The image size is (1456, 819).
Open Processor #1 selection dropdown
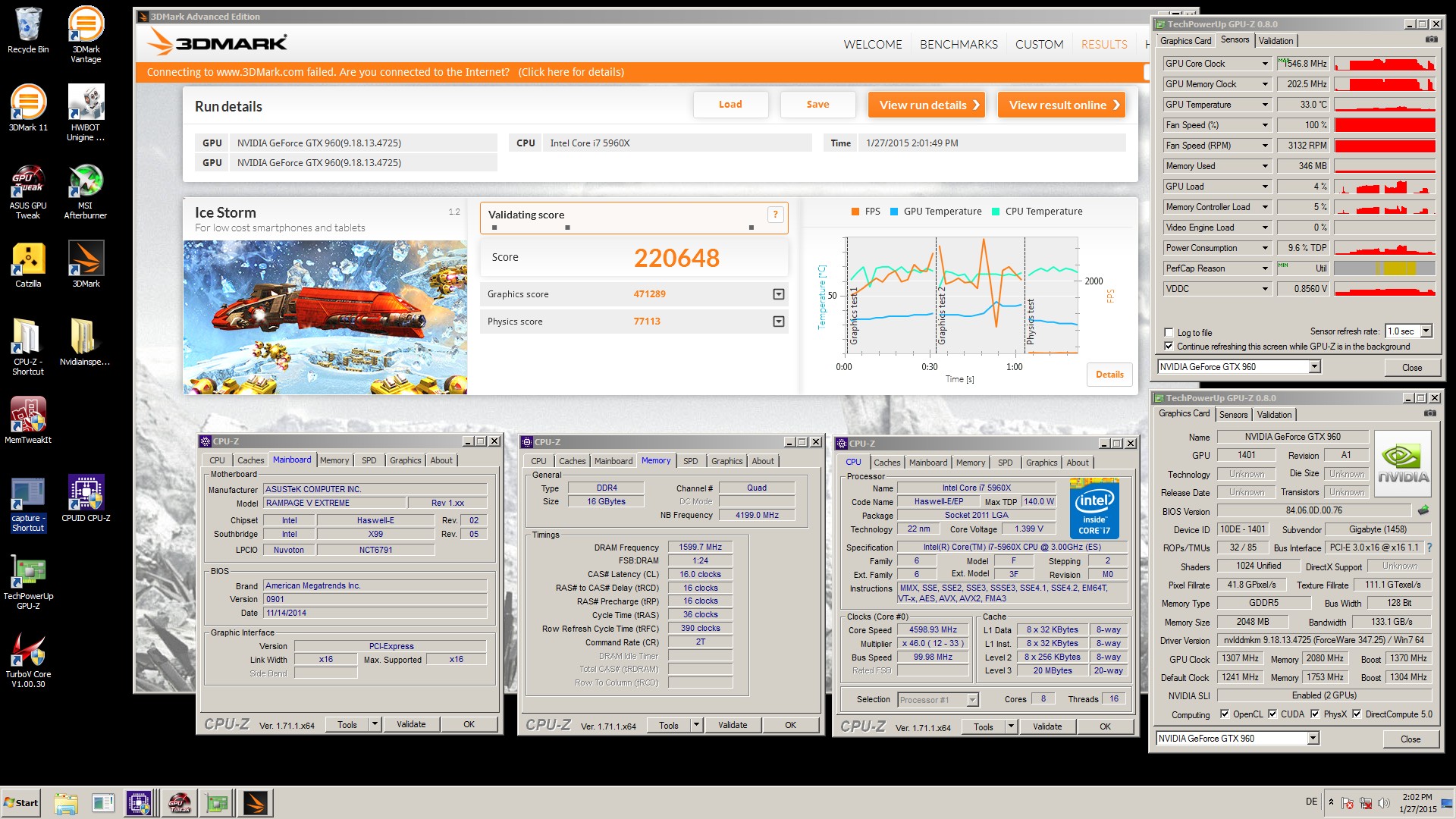point(972,700)
